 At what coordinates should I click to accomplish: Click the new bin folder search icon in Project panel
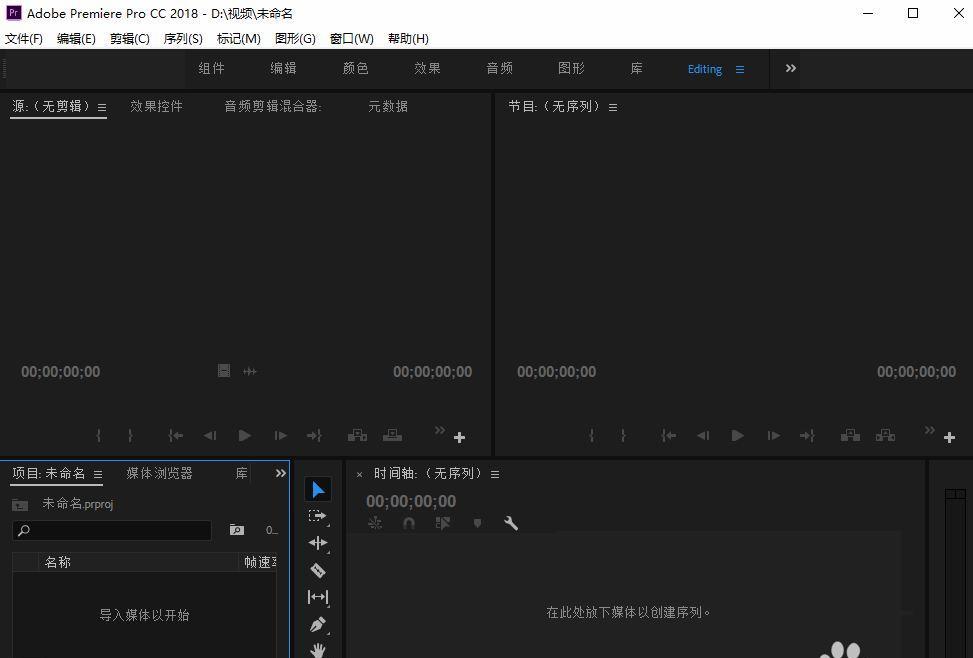coord(237,530)
